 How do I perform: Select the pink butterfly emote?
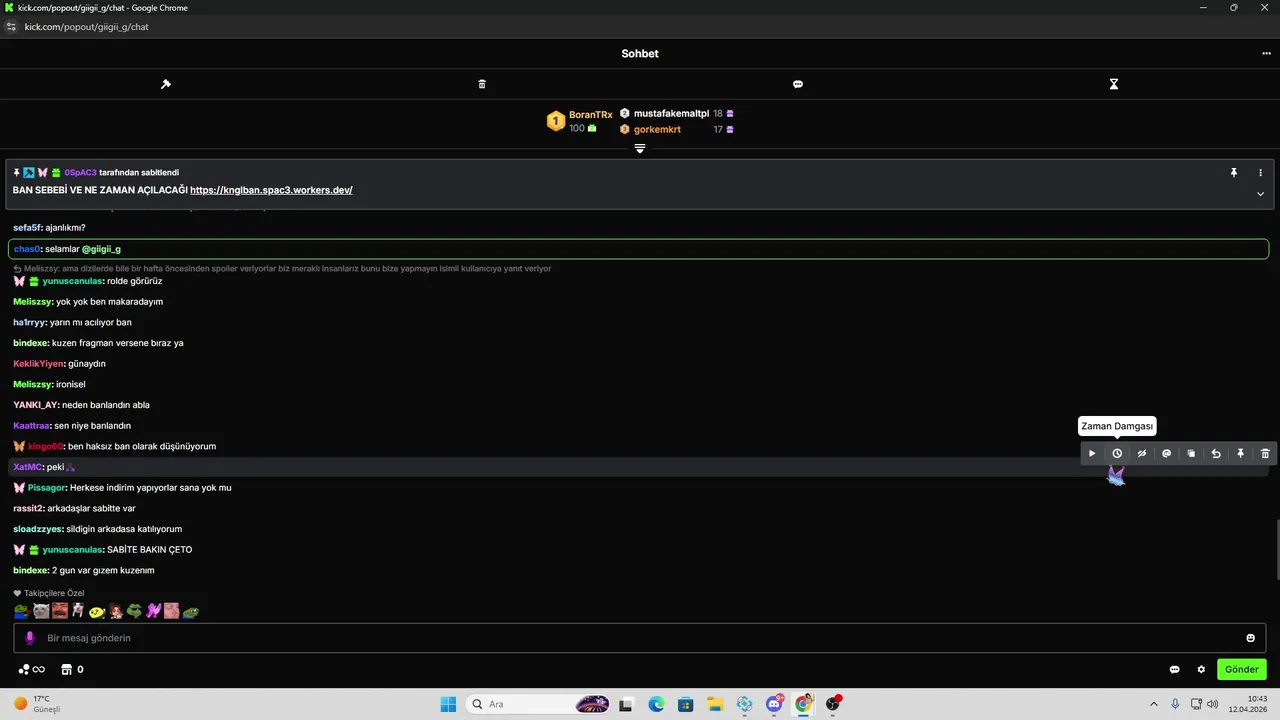154,611
